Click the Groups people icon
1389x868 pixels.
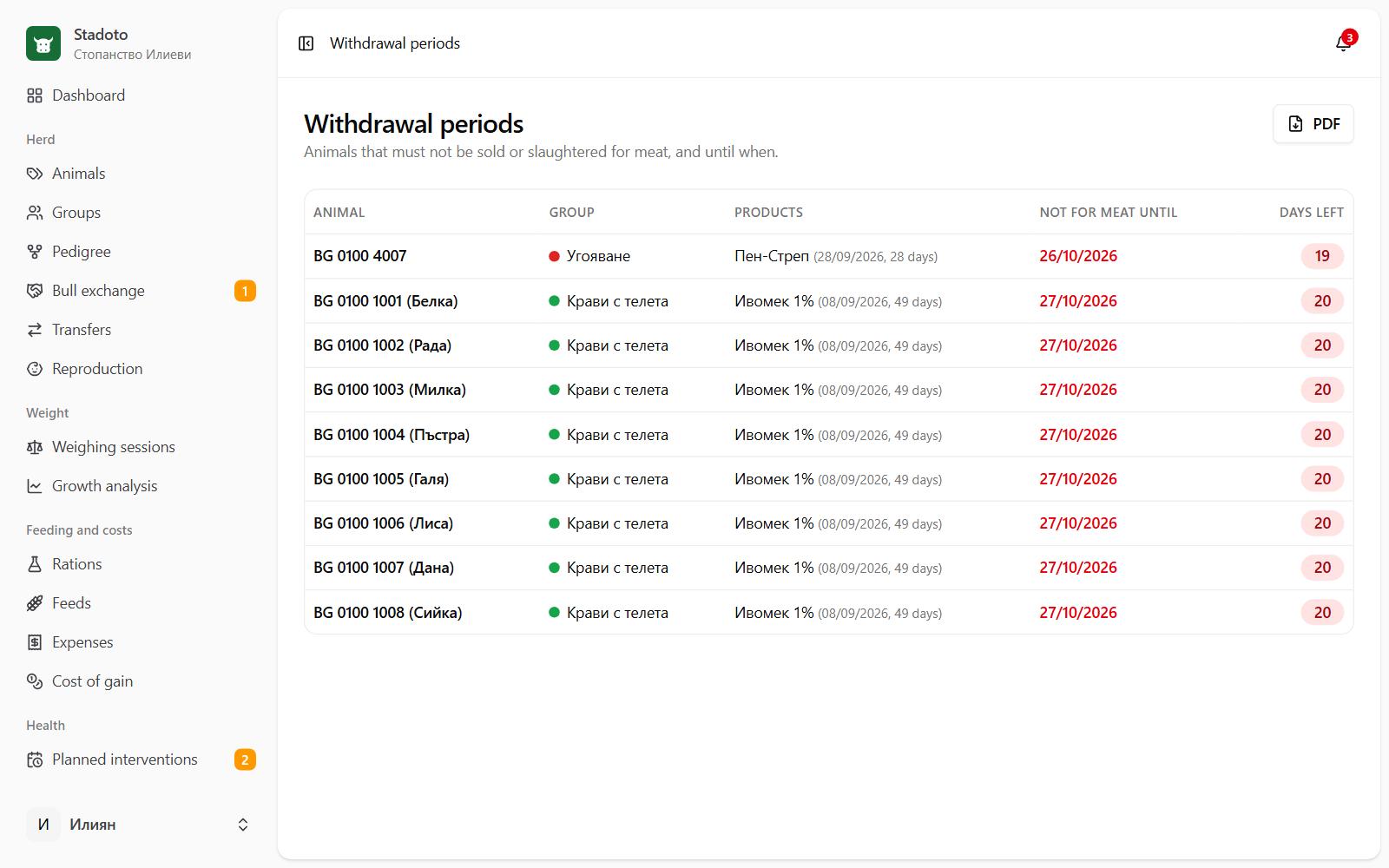click(x=35, y=213)
